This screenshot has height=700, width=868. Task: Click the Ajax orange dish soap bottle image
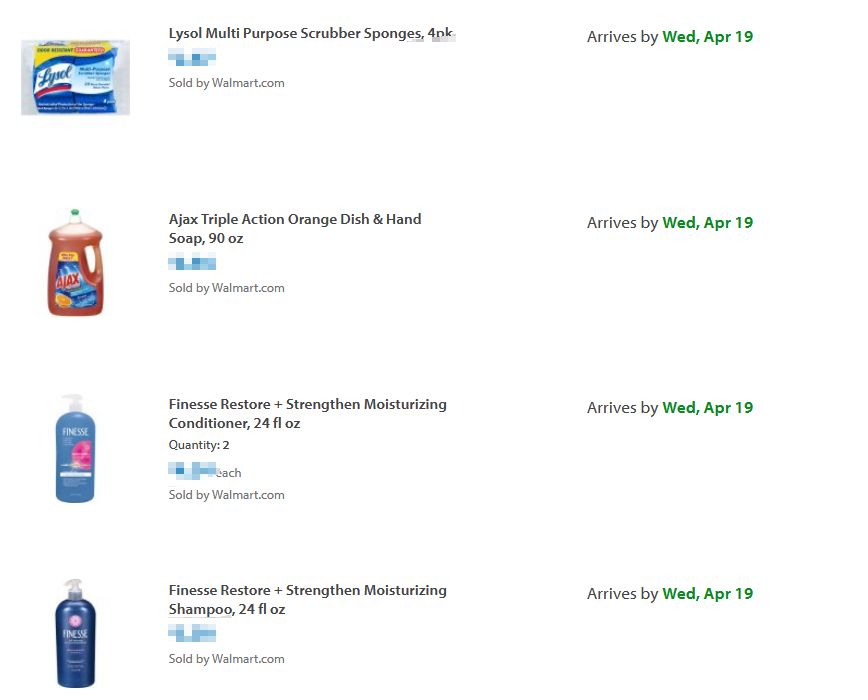pyautogui.click(x=75, y=263)
